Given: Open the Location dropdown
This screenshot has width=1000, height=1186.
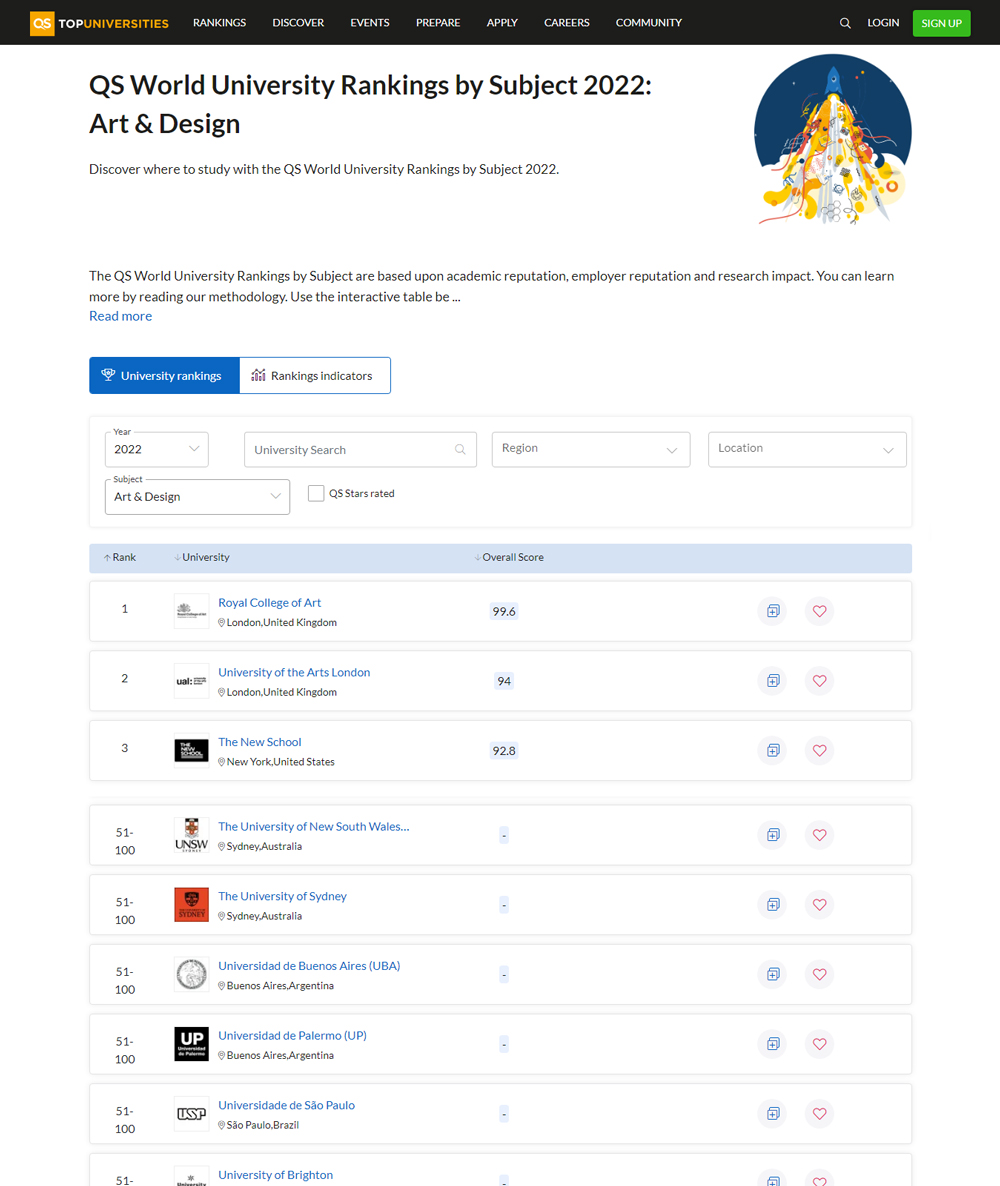Looking at the screenshot, I should click(x=807, y=449).
